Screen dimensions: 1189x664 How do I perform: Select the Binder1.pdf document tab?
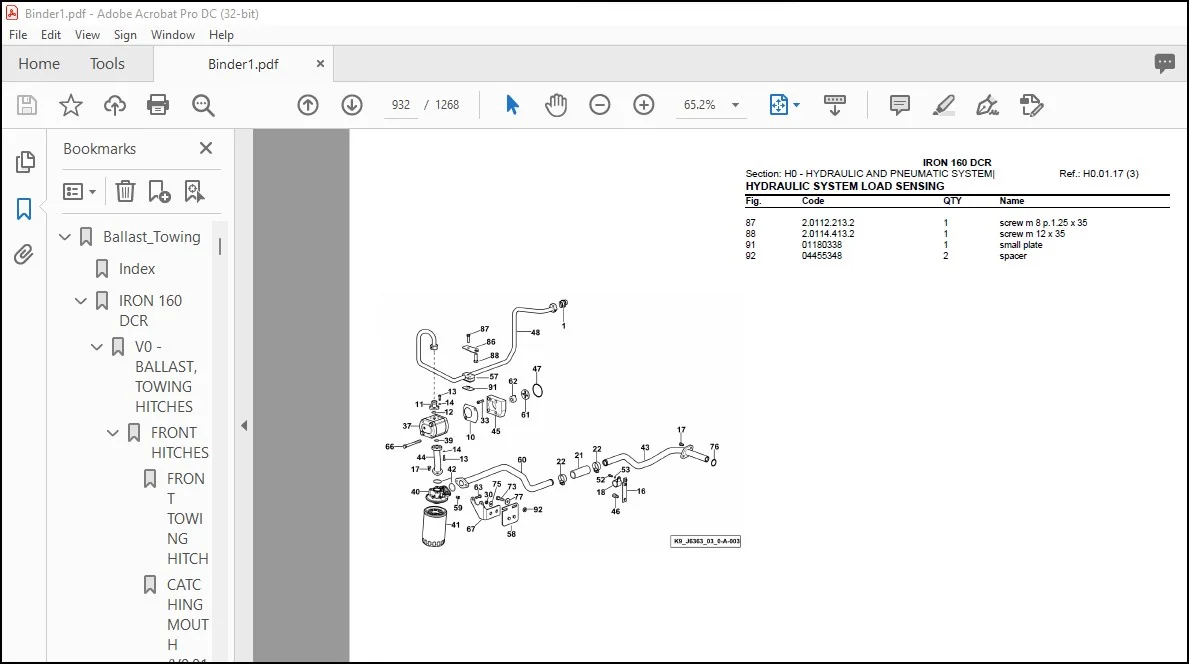click(243, 64)
